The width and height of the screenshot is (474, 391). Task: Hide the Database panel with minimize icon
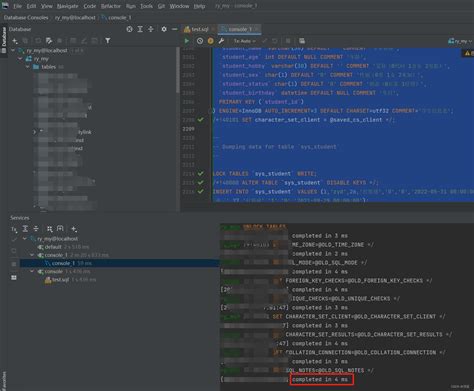(x=174, y=29)
